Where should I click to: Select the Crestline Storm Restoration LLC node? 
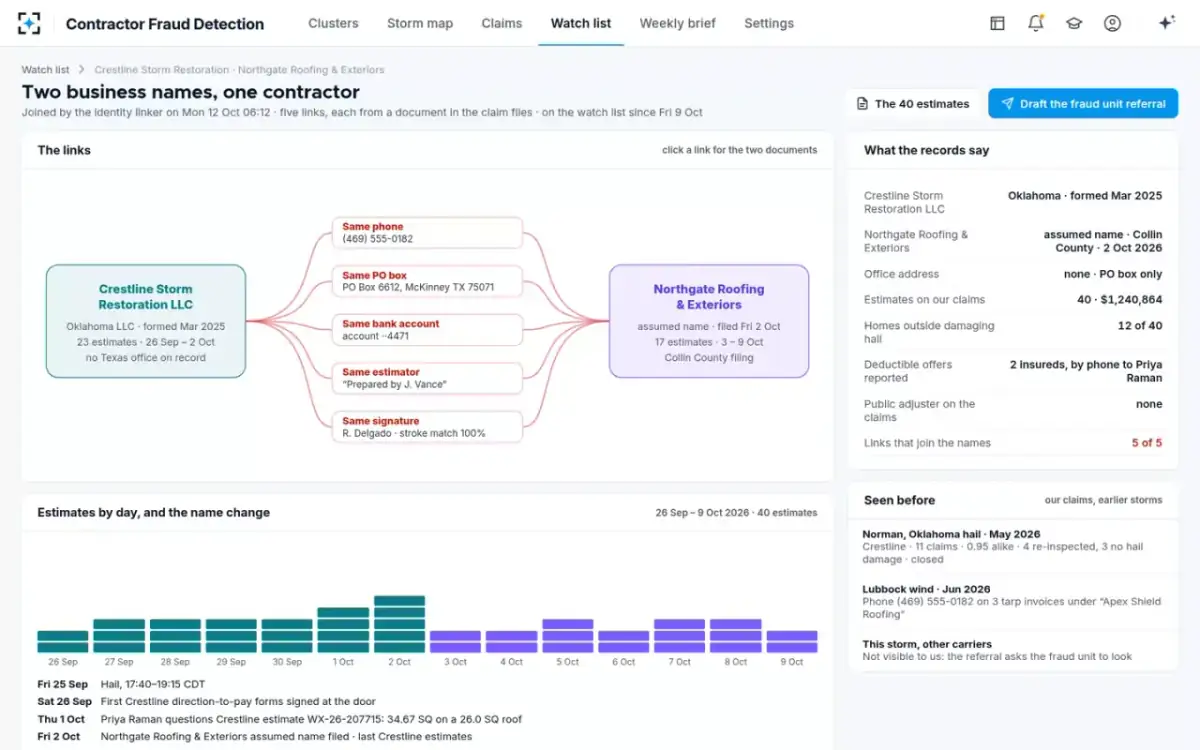[146, 321]
